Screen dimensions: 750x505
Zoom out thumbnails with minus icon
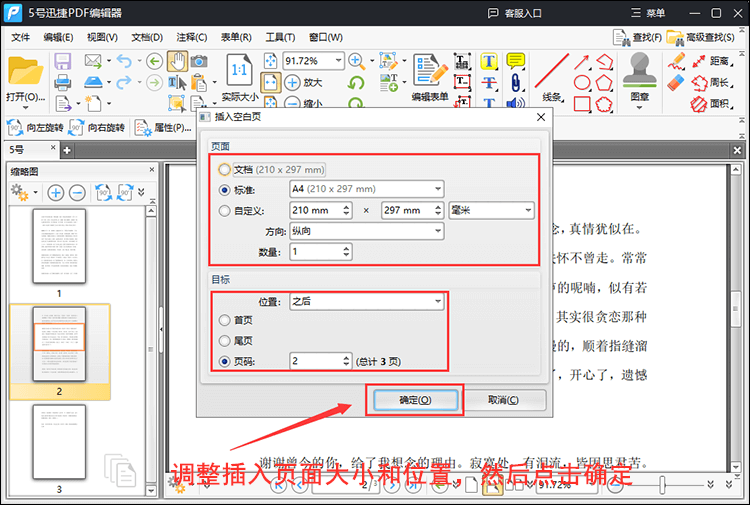pos(77,193)
